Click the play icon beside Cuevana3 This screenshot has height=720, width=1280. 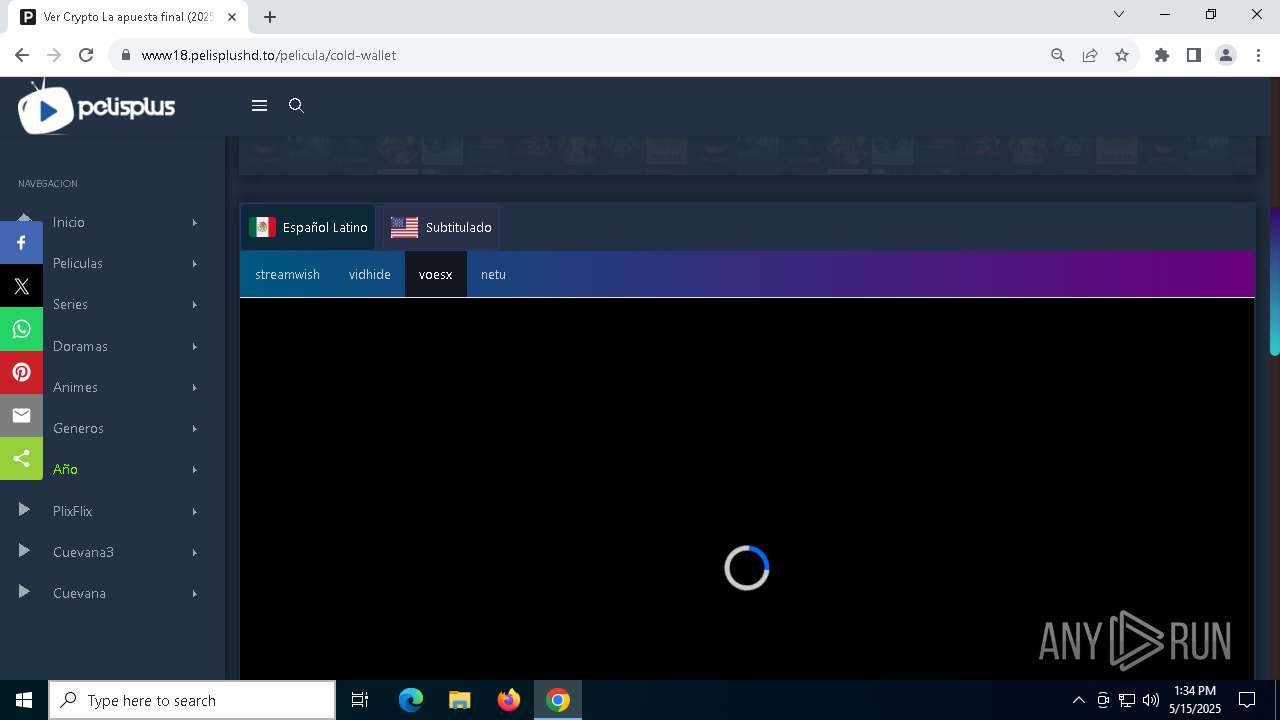pos(24,551)
